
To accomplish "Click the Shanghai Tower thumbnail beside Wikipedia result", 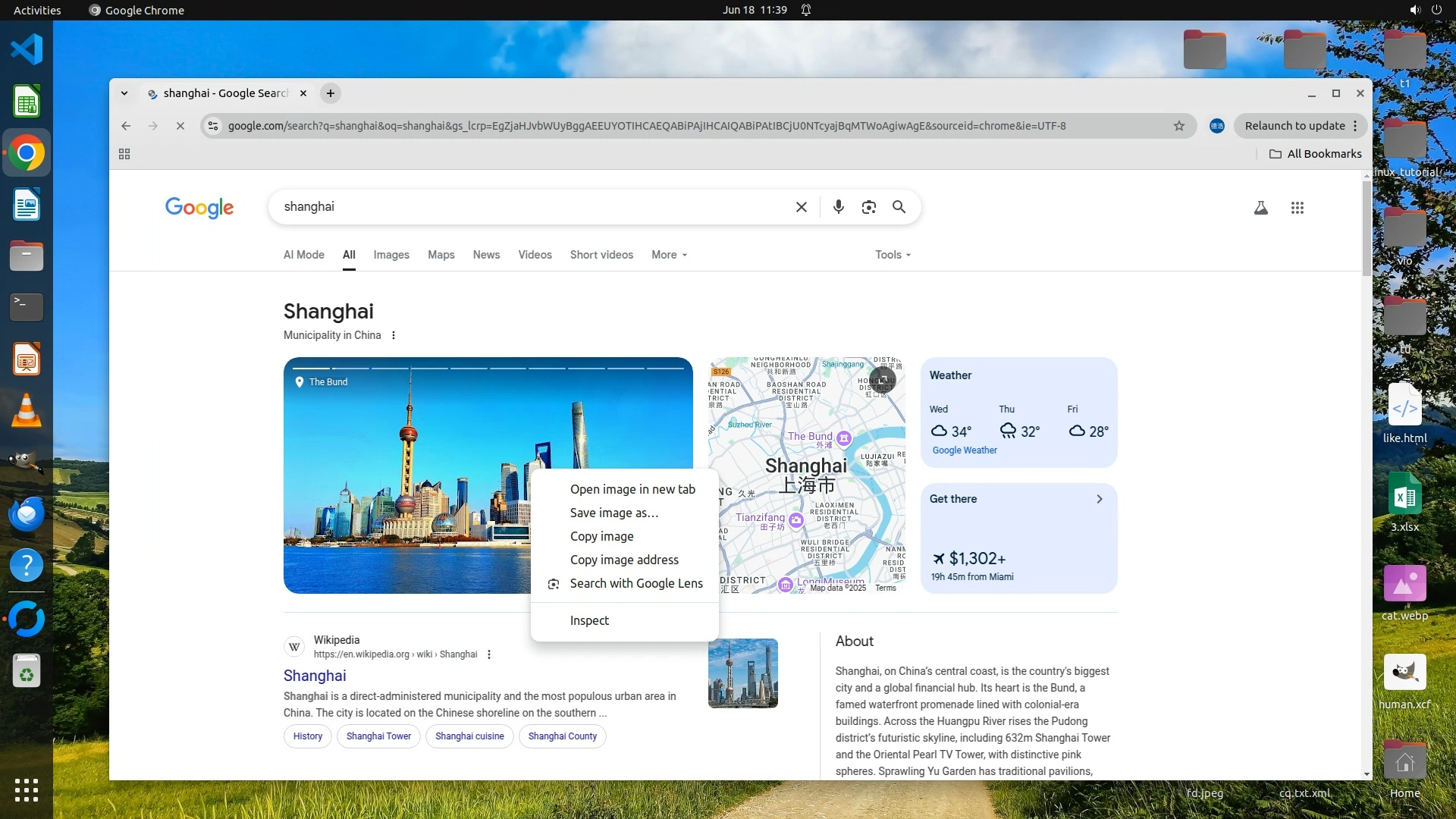I will click(x=743, y=673).
